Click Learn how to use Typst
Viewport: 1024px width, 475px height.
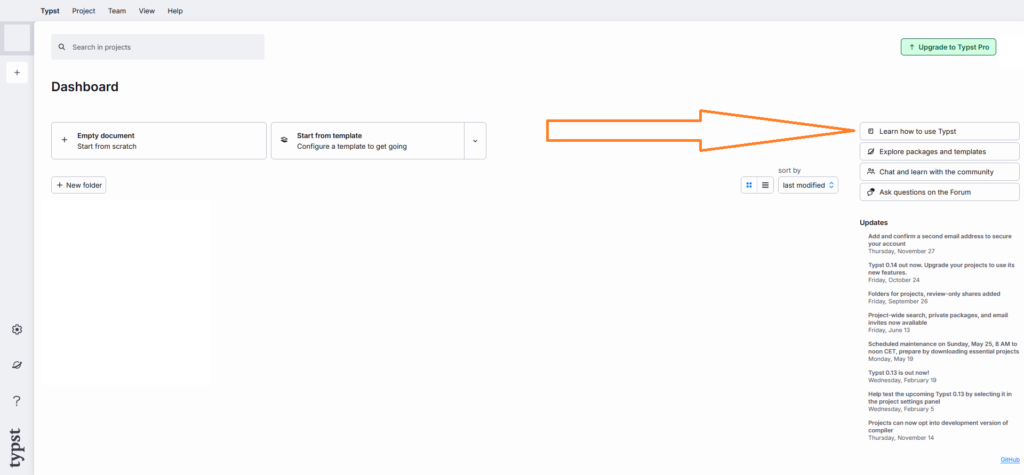tap(939, 131)
